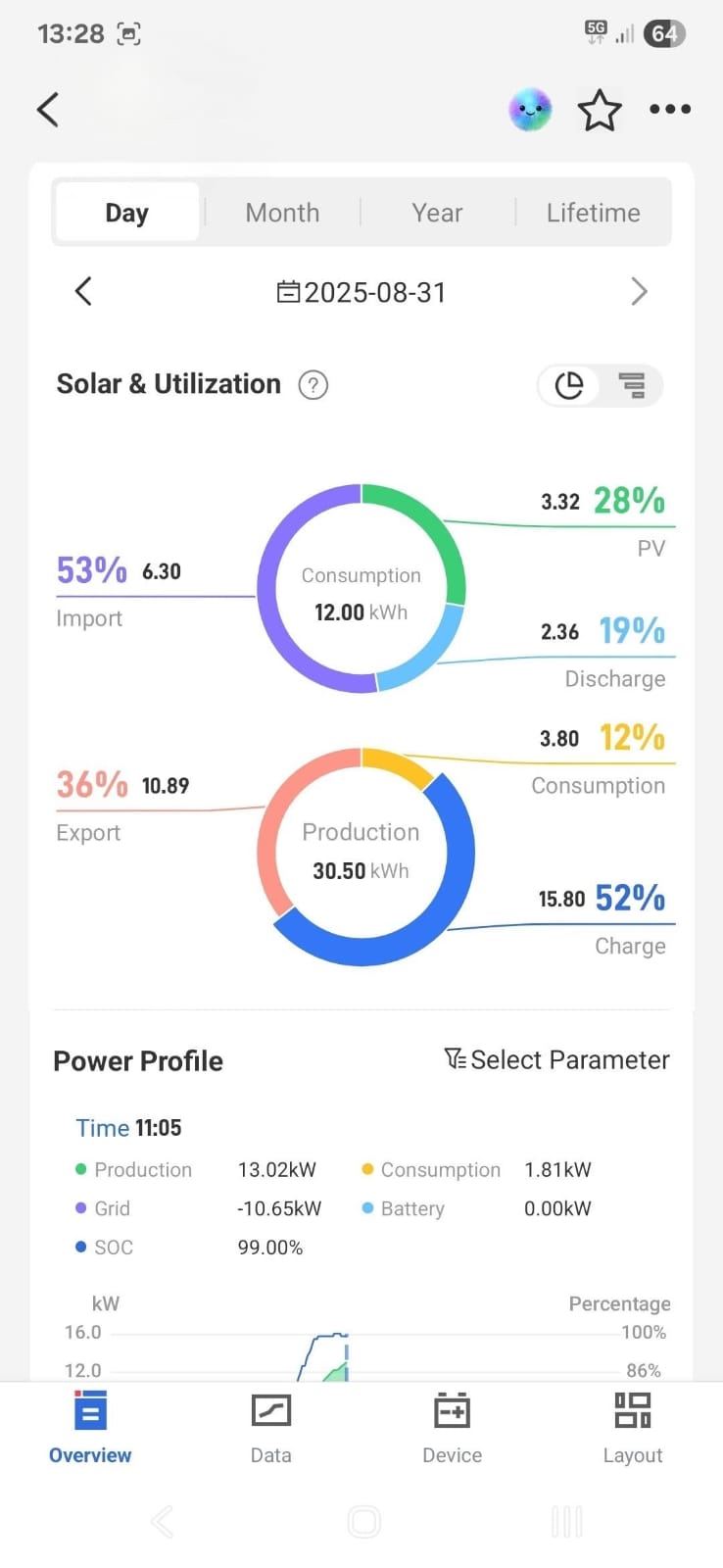Switch to flow list view
The image size is (723, 1568).
pyautogui.click(x=632, y=385)
